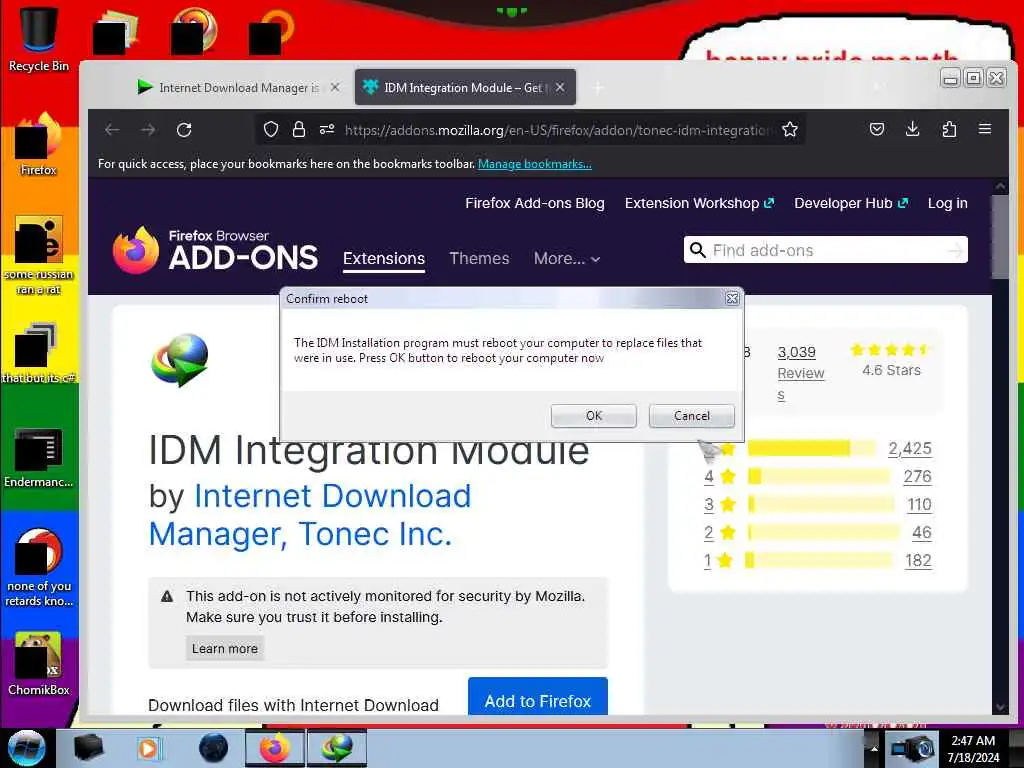Open the 2,425 five-star reviews count
The width and height of the screenshot is (1024, 768).
(910, 449)
